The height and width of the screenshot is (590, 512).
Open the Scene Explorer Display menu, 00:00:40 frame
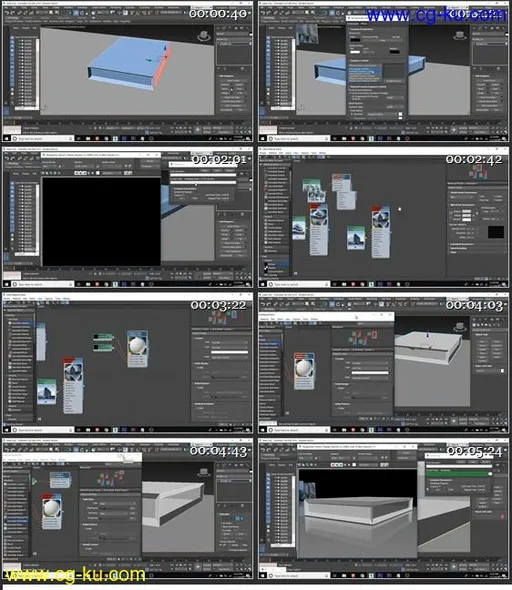[26, 27]
